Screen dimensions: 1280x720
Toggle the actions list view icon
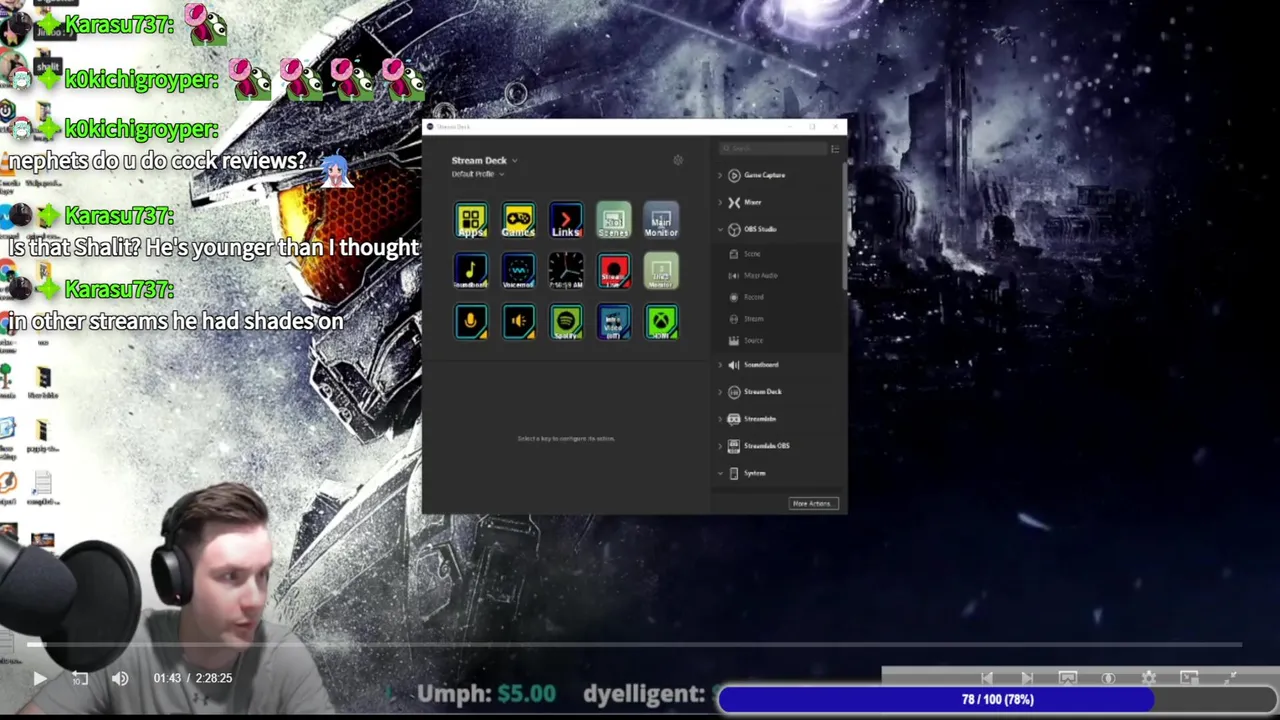point(835,149)
